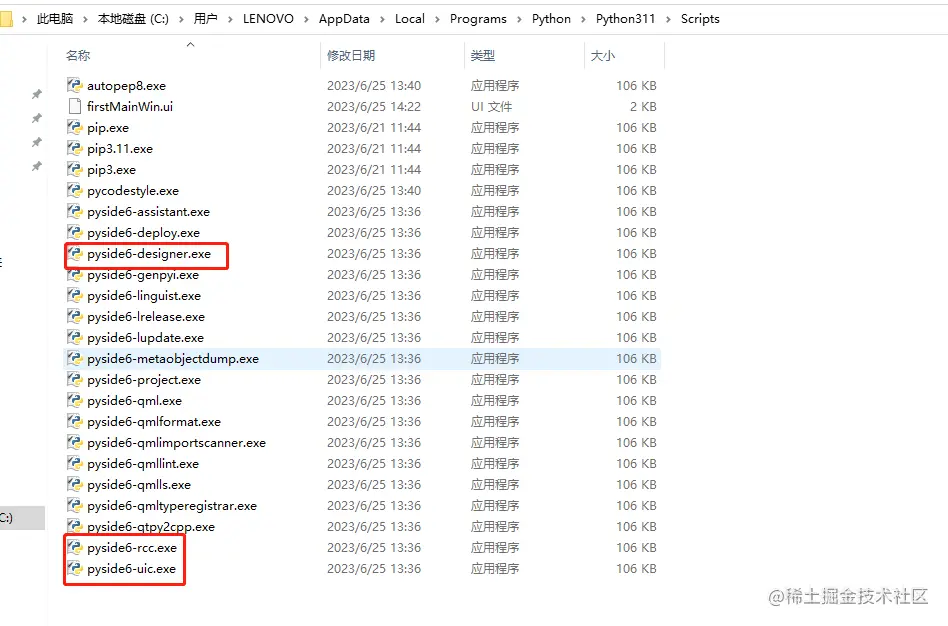Select pyside6-deploy.exe icon
The height and width of the screenshot is (626, 948).
74,232
